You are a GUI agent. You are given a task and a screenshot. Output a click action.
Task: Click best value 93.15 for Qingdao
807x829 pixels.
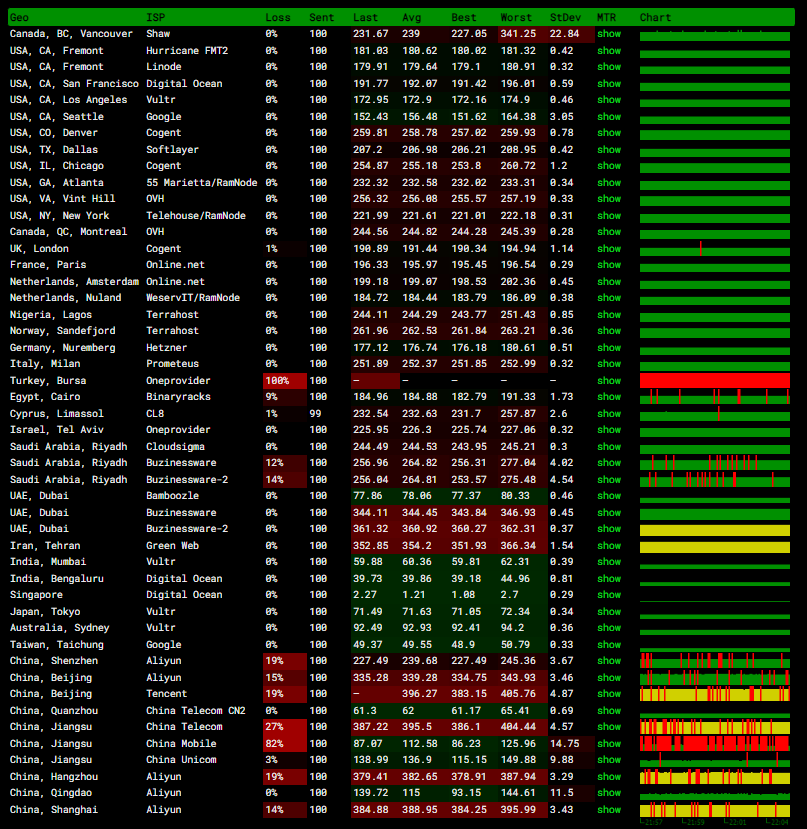pyautogui.click(x=466, y=793)
